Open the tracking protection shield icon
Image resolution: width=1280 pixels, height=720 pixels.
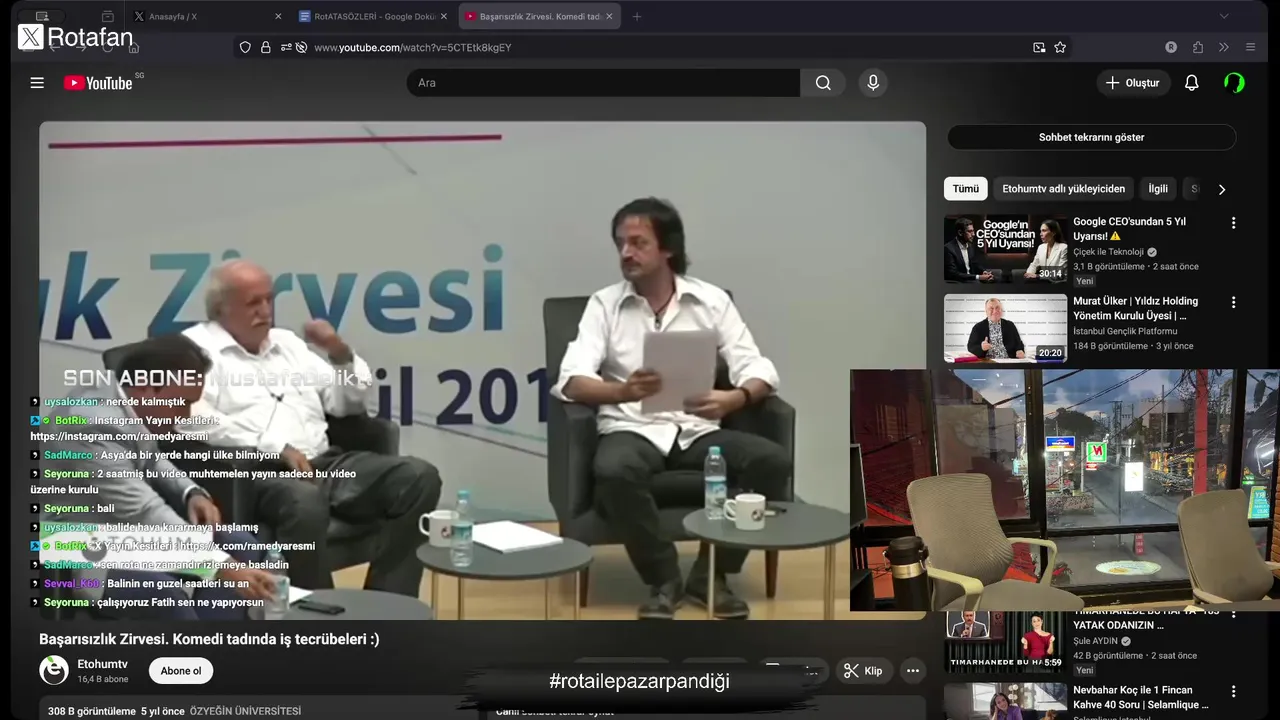[x=245, y=47]
